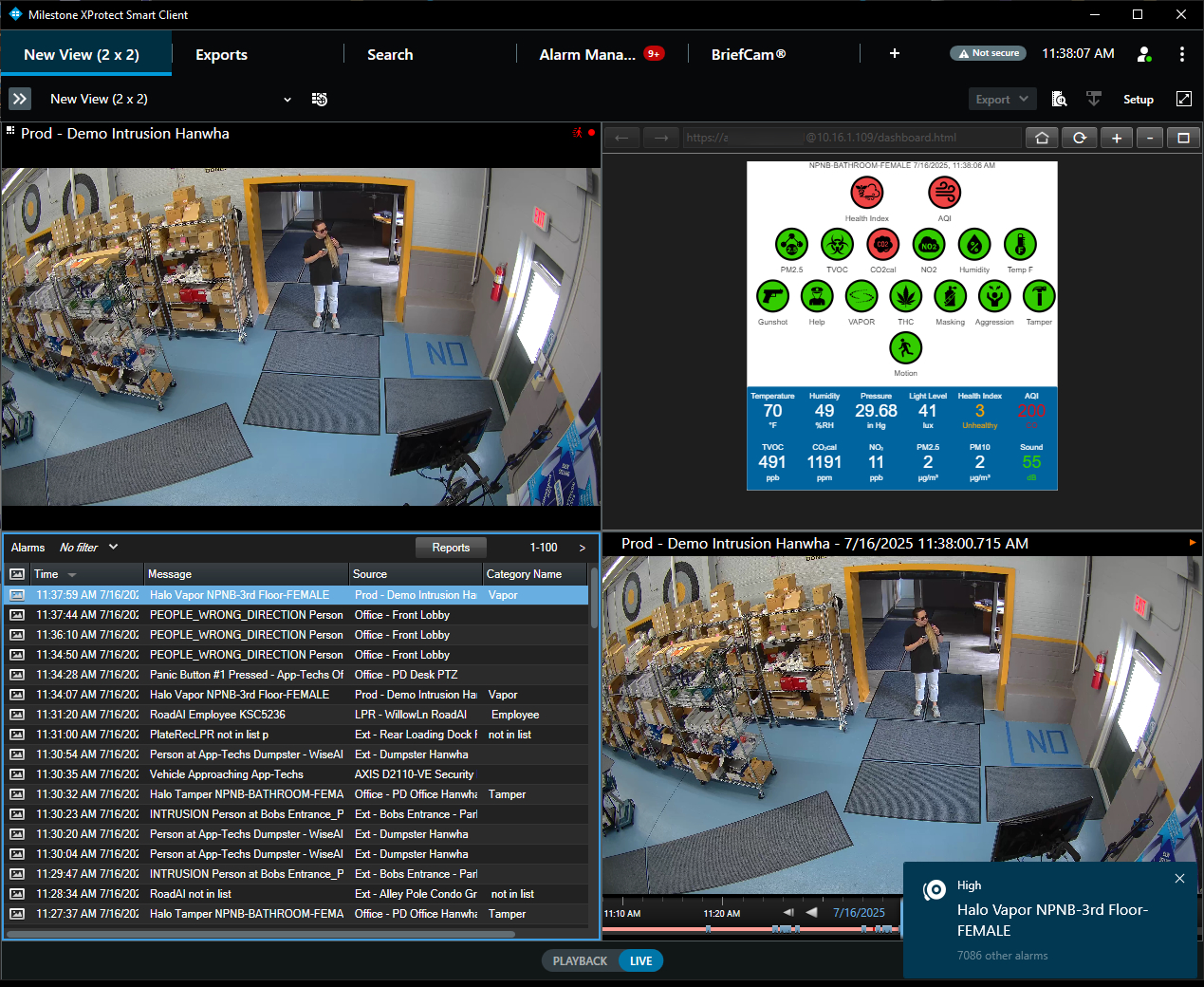Click the toolbar icon next to view selector
Image resolution: width=1204 pixels, height=987 pixels.
(x=320, y=99)
